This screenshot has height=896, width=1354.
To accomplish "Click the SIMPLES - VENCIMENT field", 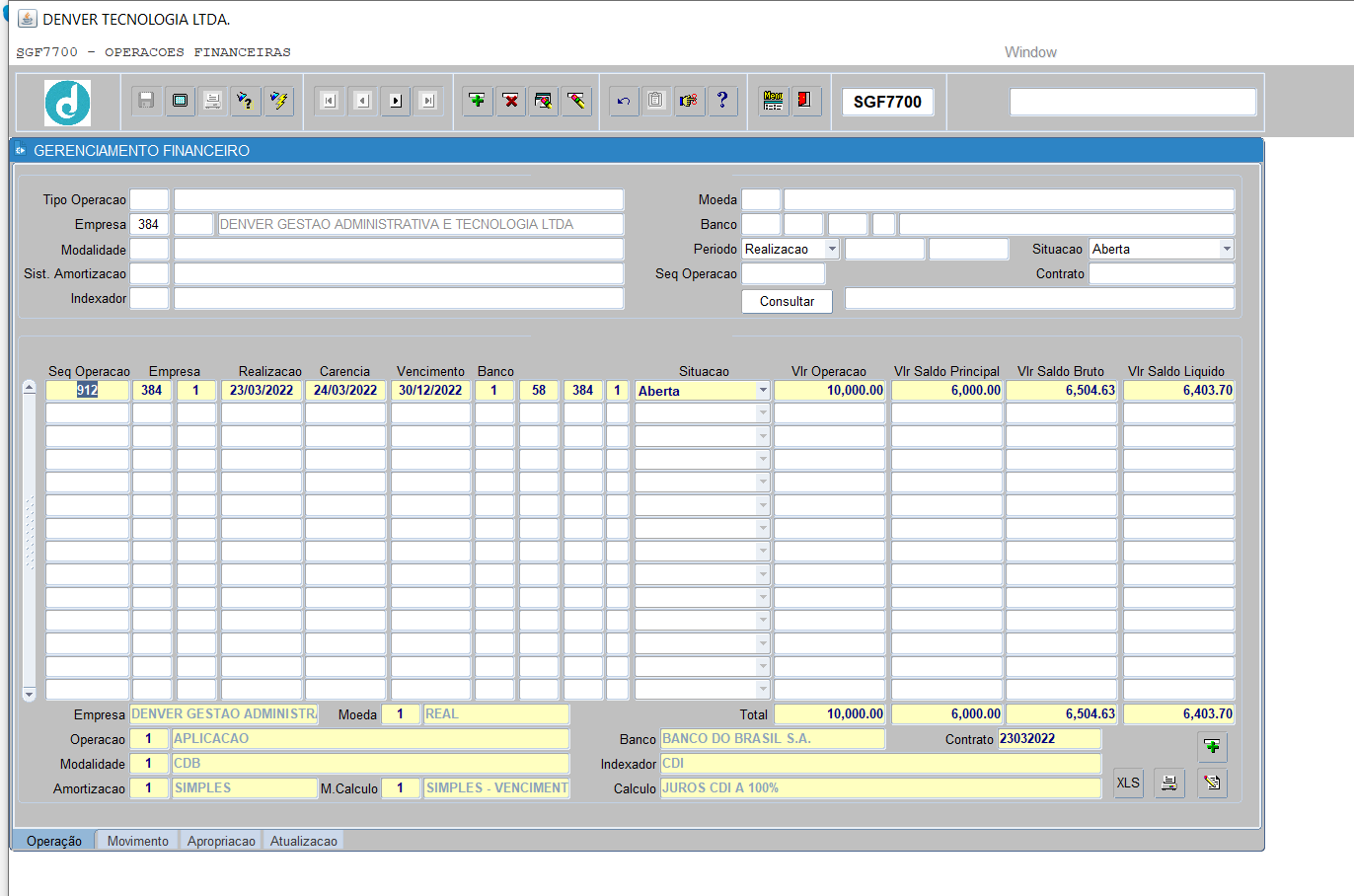I will click(x=496, y=787).
